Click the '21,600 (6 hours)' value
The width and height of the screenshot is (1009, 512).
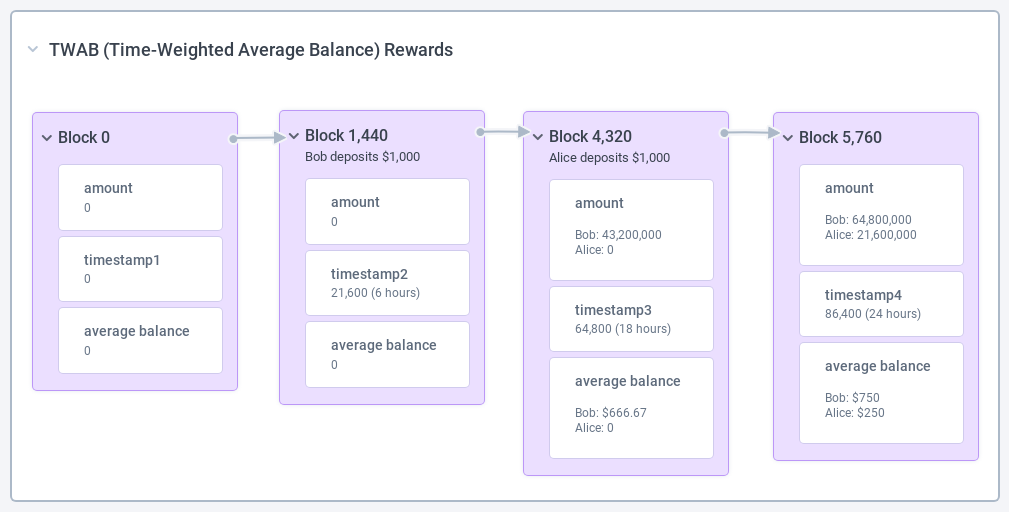(x=375, y=293)
